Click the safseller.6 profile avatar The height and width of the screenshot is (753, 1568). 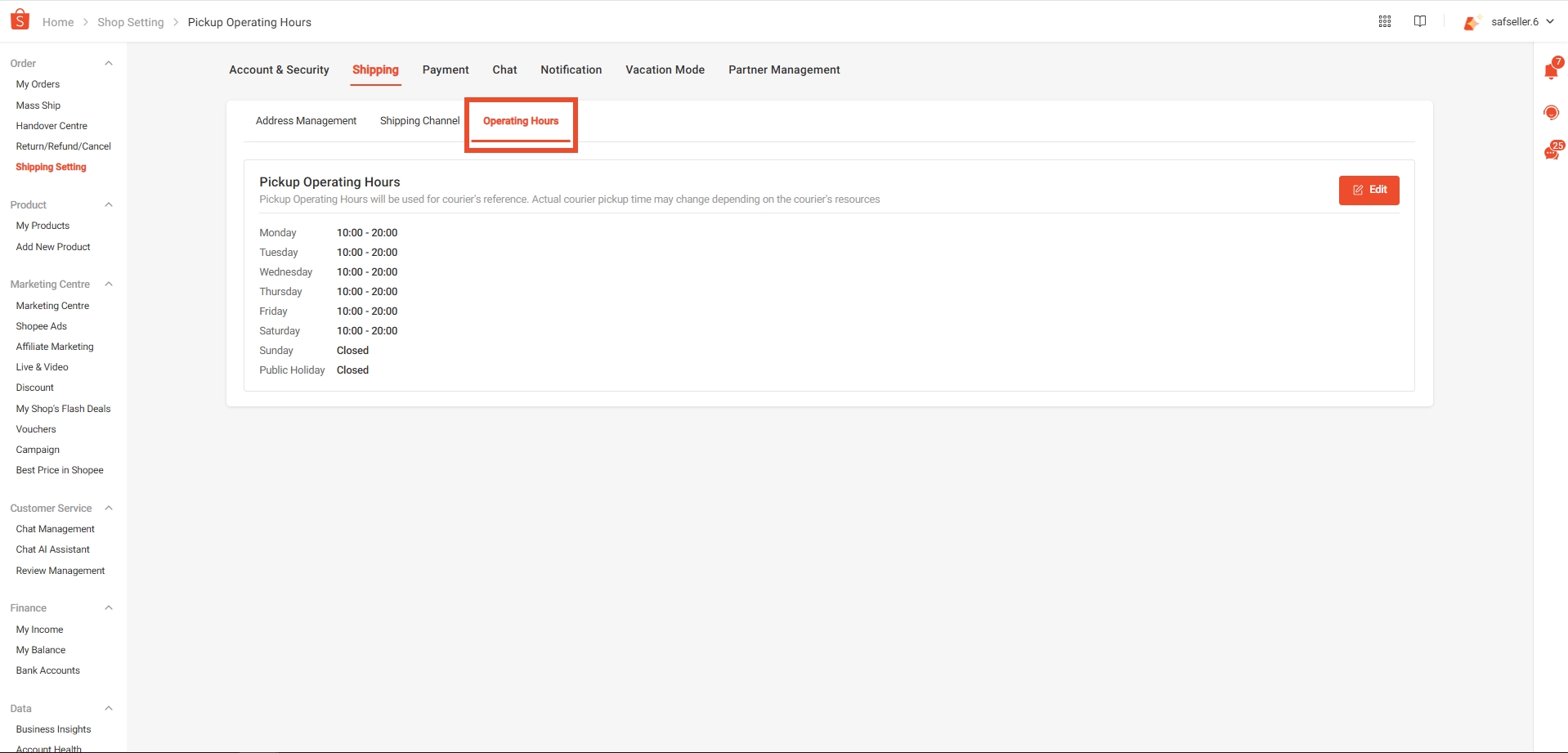[x=1473, y=22]
